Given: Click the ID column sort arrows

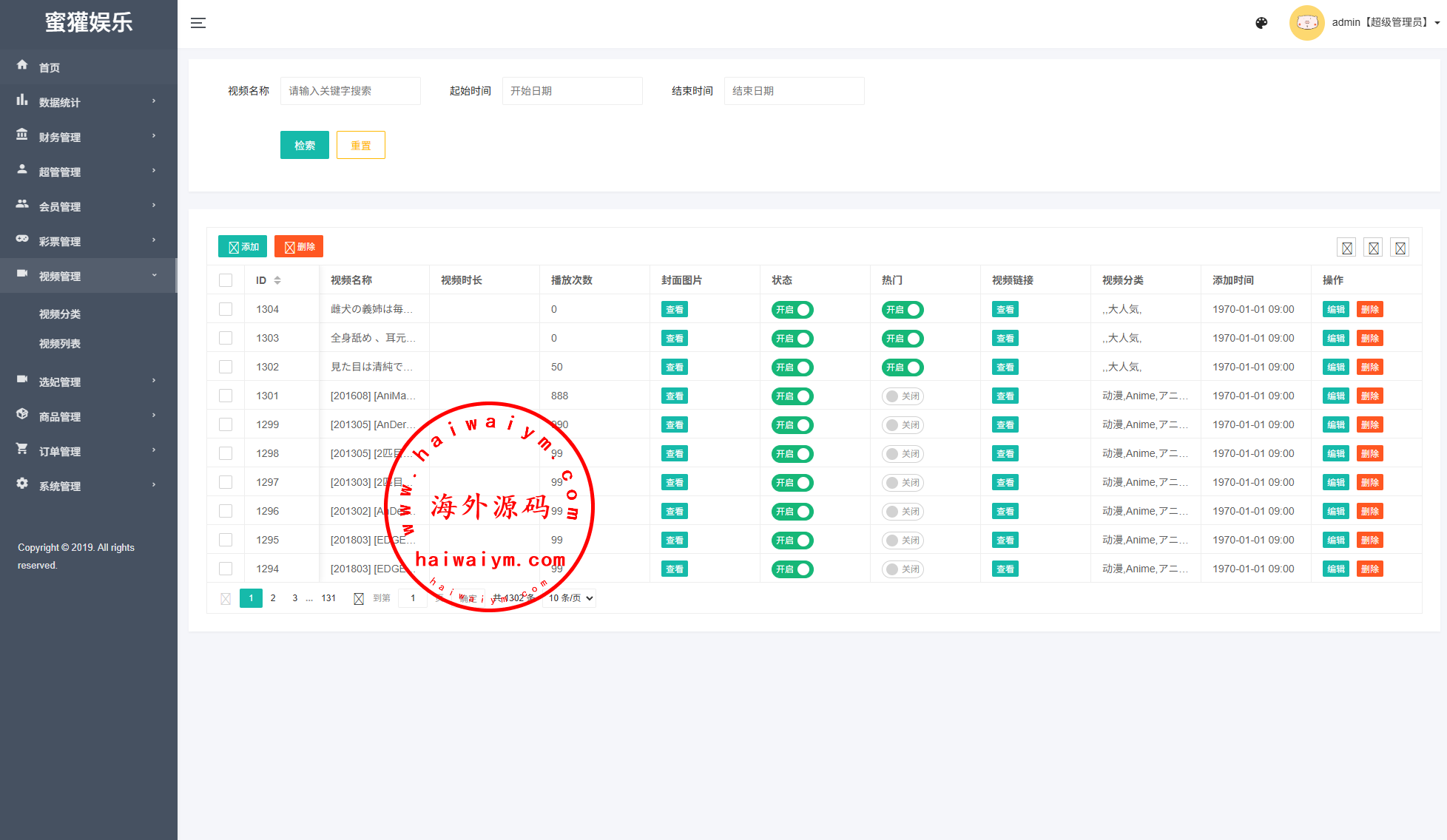Looking at the screenshot, I should coord(277,280).
